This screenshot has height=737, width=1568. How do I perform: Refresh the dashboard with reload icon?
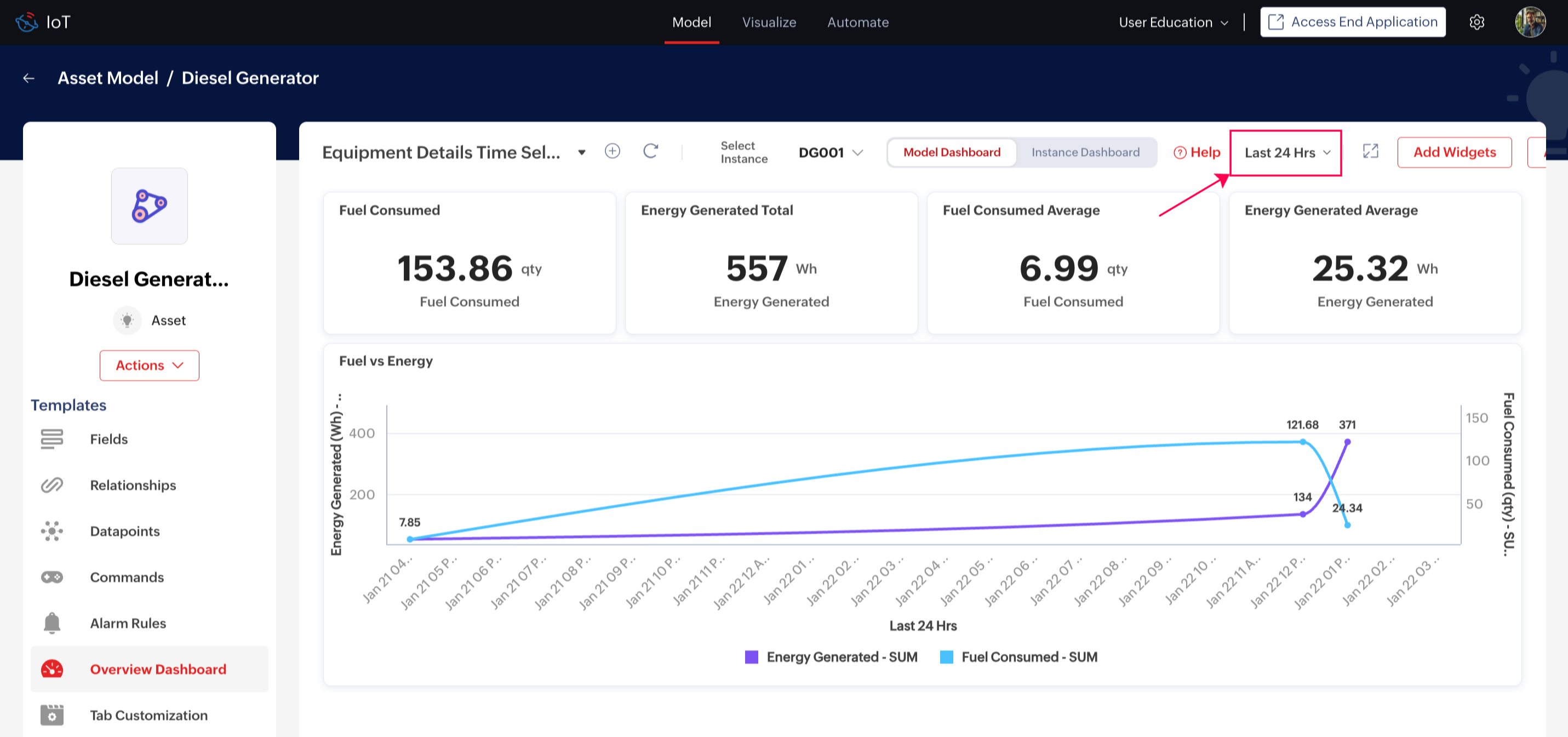pyautogui.click(x=651, y=152)
